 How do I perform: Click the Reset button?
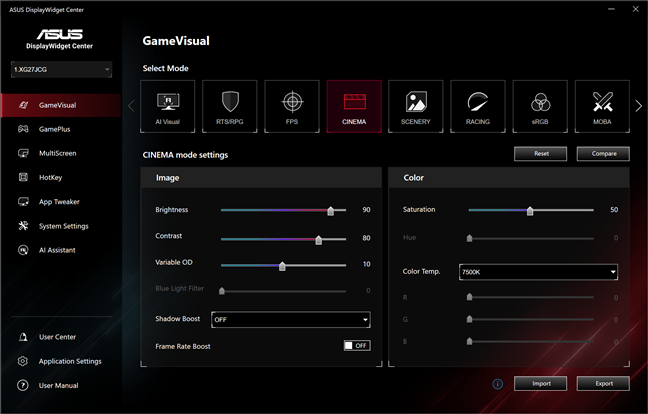point(541,154)
